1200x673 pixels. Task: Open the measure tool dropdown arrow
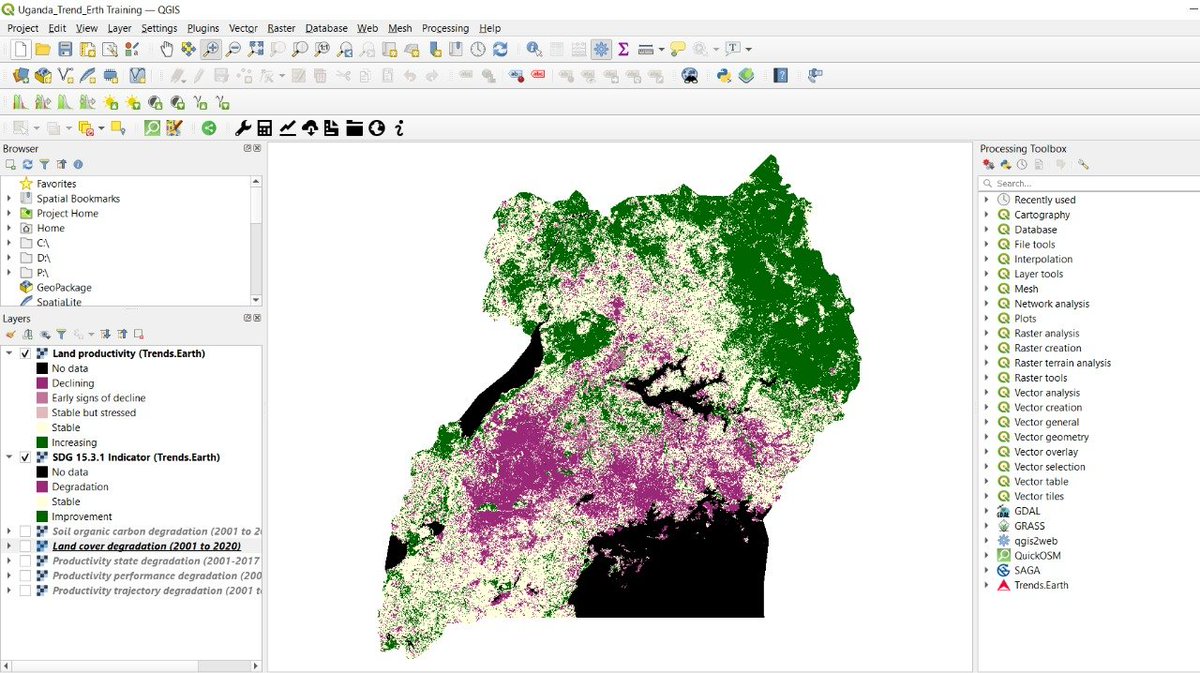click(661, 49)
